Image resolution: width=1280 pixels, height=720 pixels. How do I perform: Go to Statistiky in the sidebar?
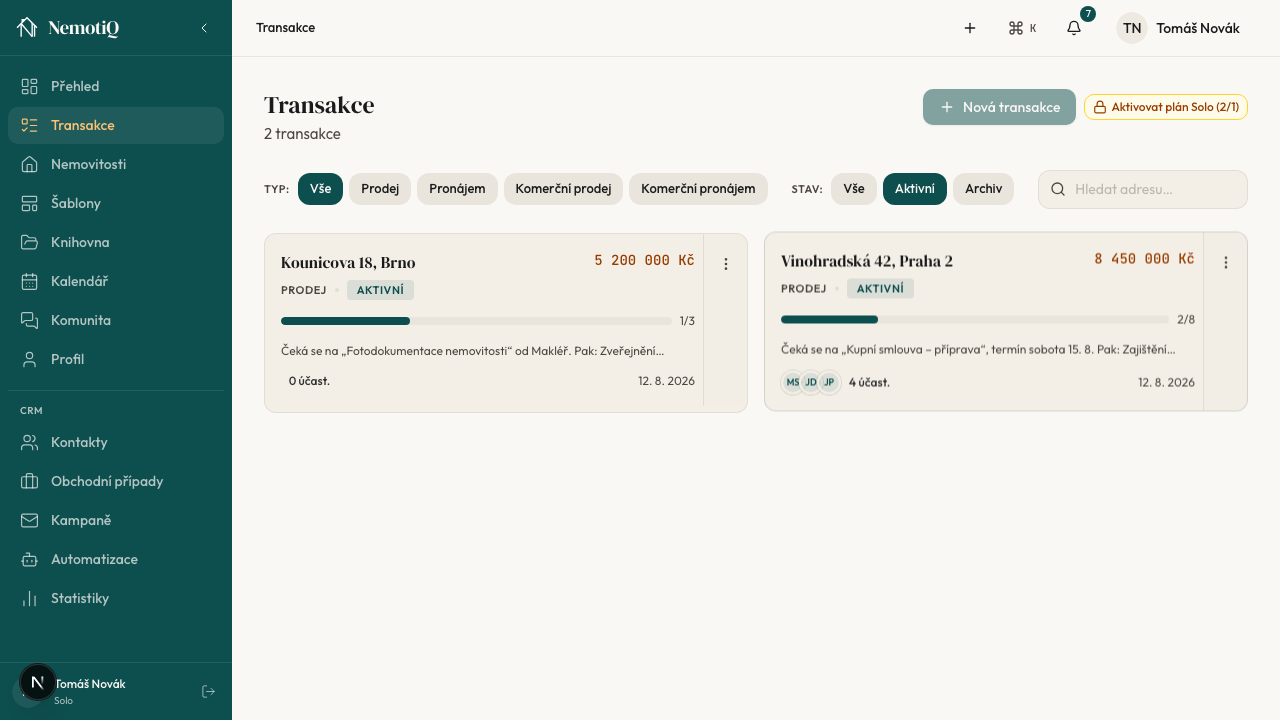pos(116,598)
